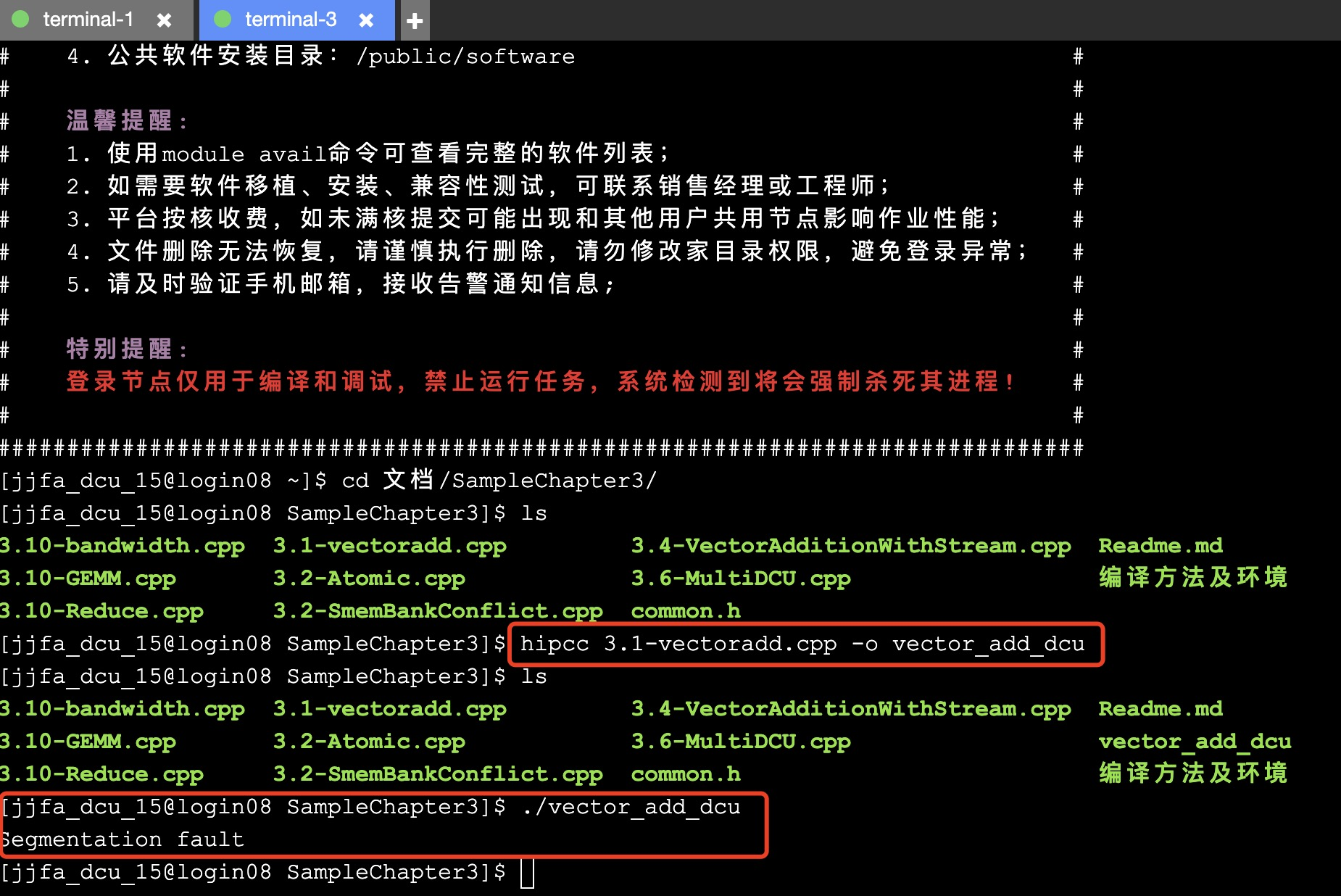
Task: Open a new terminal with the plus button
Action: pyautogui.click(x=415, y=20)
